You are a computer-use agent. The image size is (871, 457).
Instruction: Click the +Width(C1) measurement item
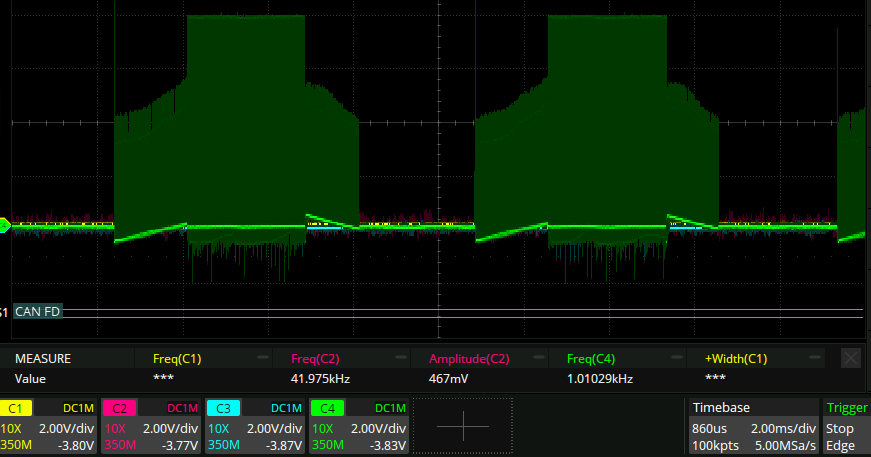click(736, 358)
